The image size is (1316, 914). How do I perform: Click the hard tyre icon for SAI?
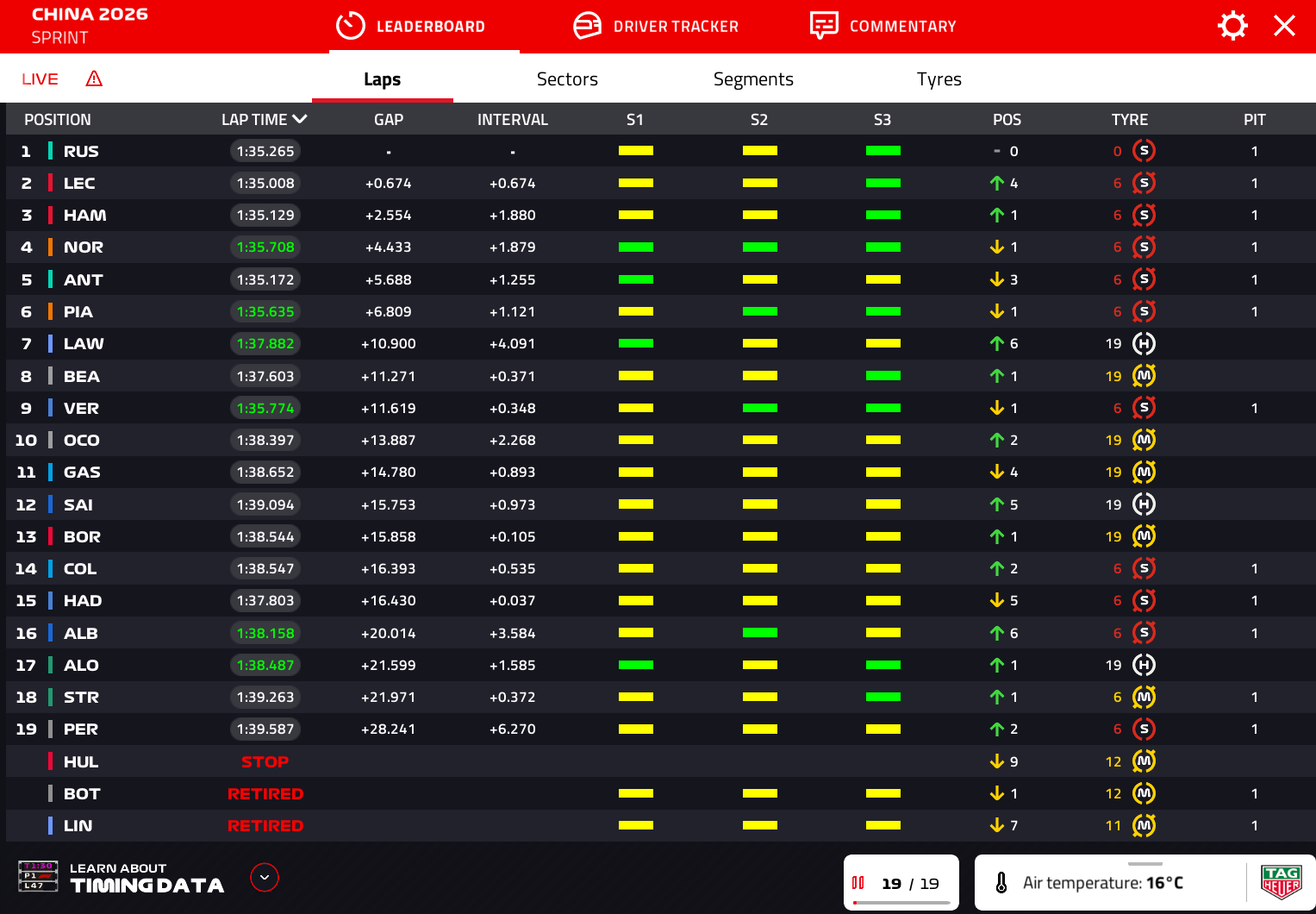click(1144, 504)
